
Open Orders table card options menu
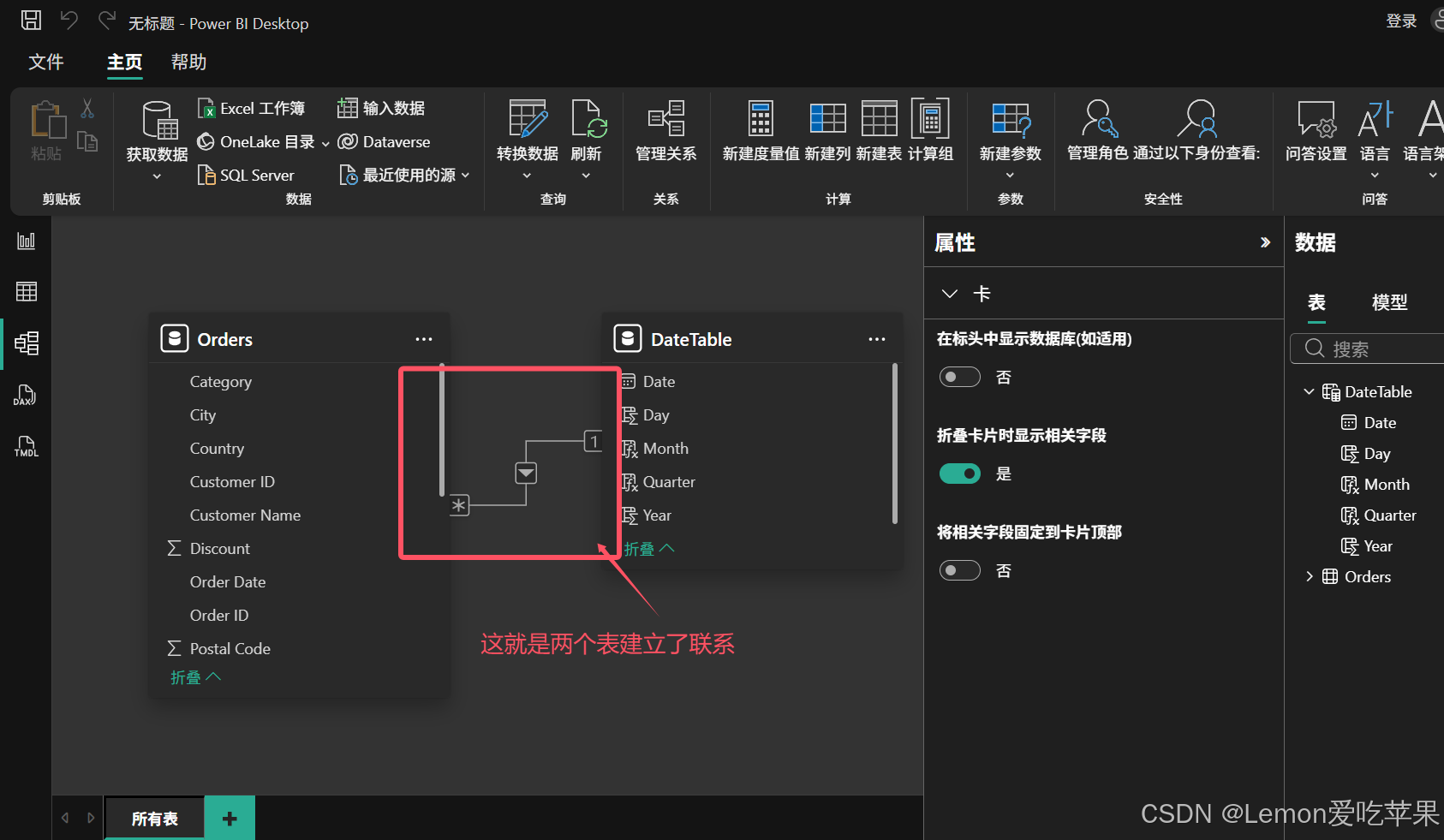click(x=424, y=339)
